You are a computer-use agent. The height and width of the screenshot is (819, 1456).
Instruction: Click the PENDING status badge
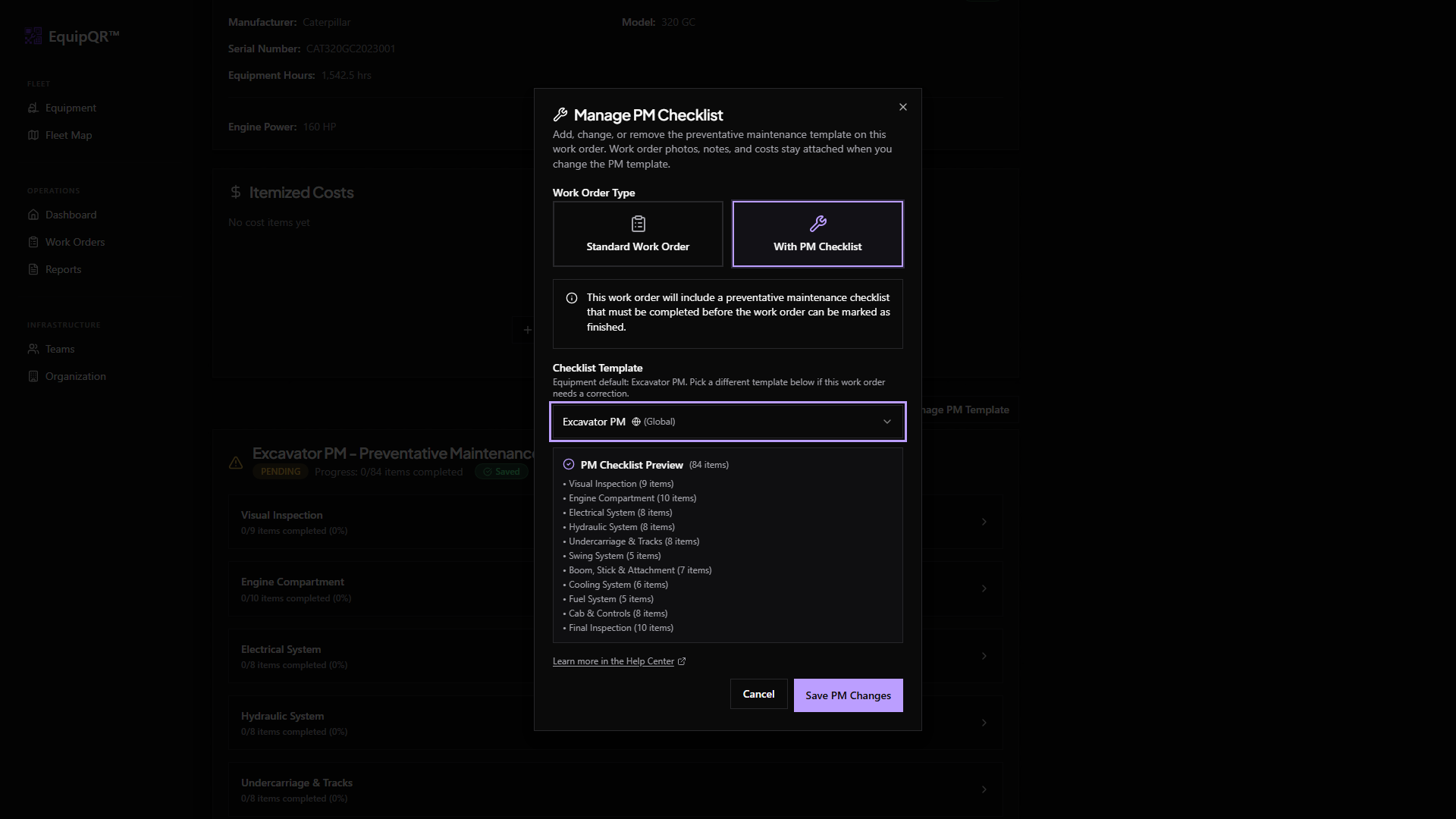coord(281,472)
